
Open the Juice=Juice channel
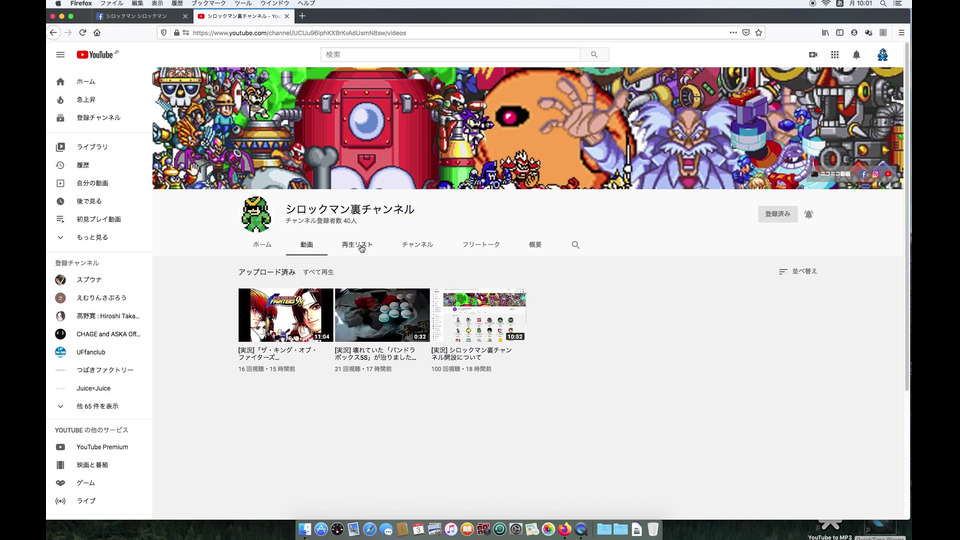(x=99, y=388)
